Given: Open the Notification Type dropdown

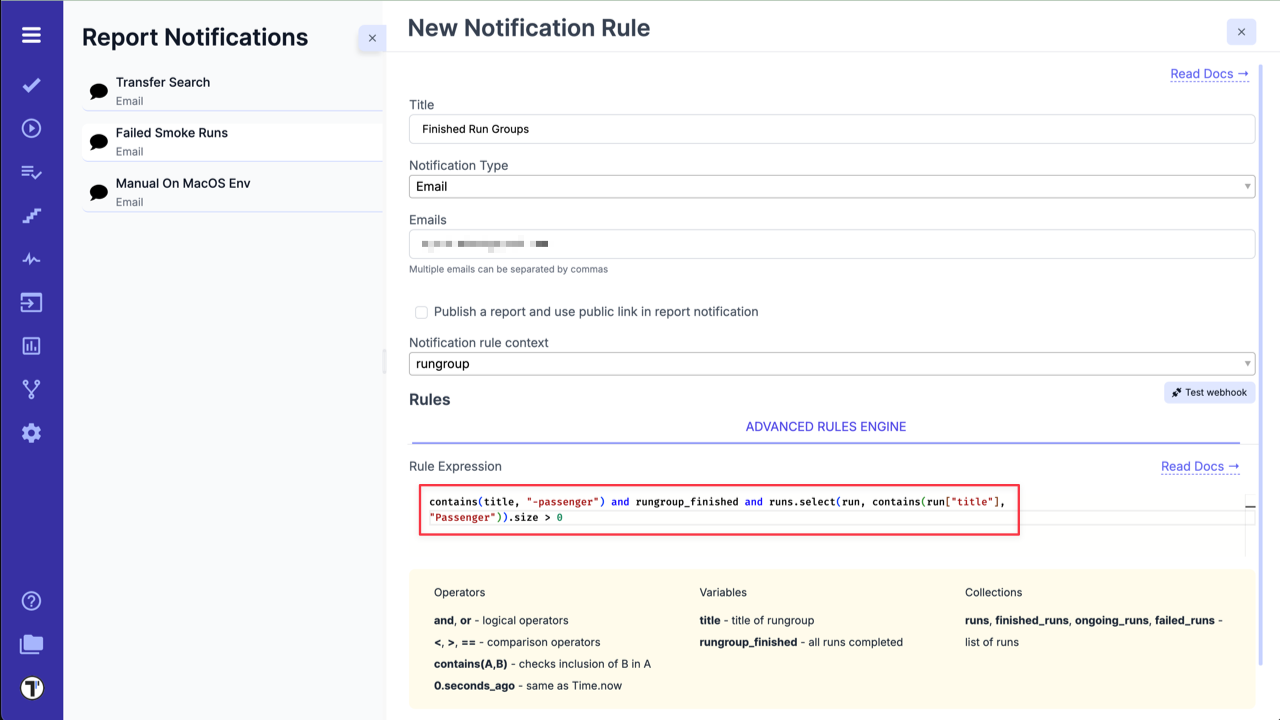Looking at the screenshot, I should tap(830, 186).
